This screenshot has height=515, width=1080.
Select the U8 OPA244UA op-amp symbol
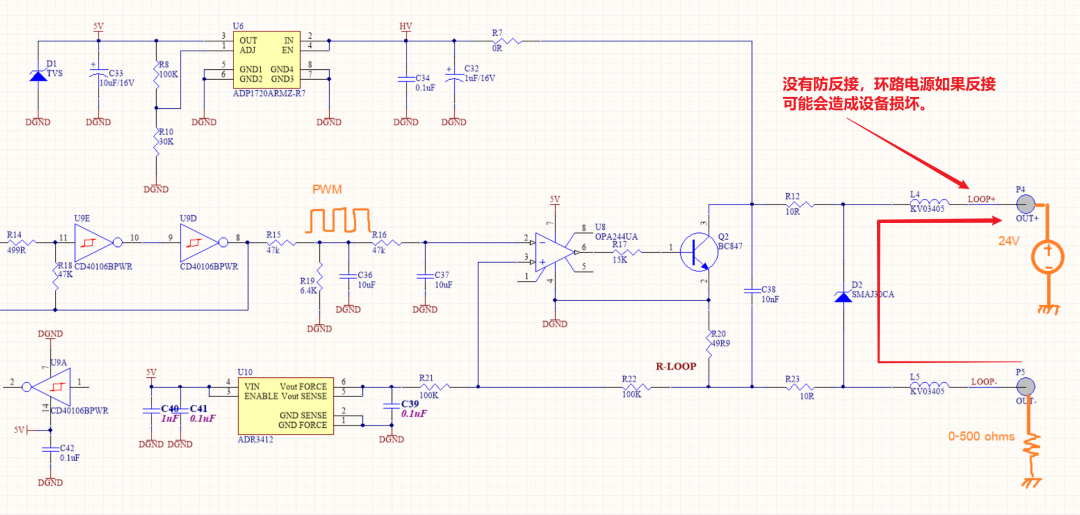(557, 251)
